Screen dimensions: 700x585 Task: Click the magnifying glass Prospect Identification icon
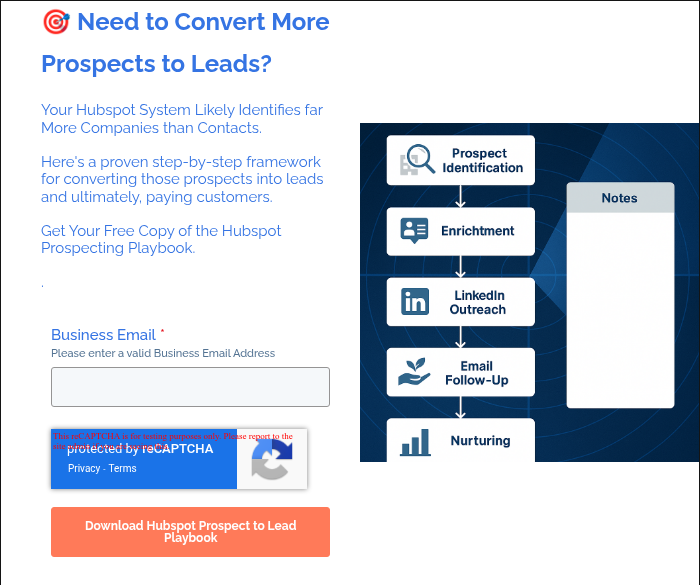coord(417,159)
